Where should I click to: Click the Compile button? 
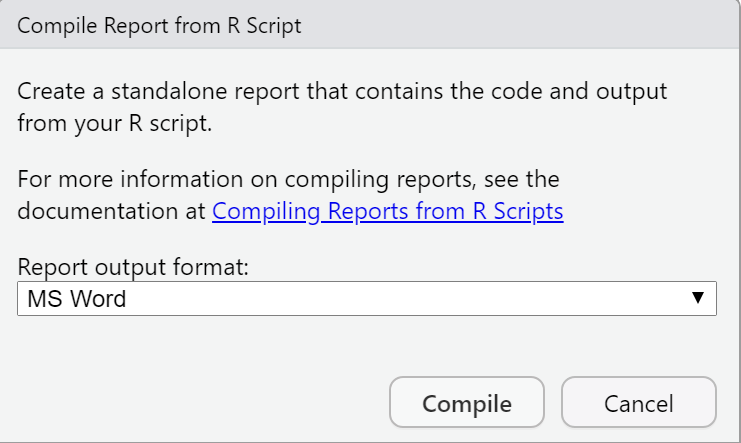(x=467, y=402)
